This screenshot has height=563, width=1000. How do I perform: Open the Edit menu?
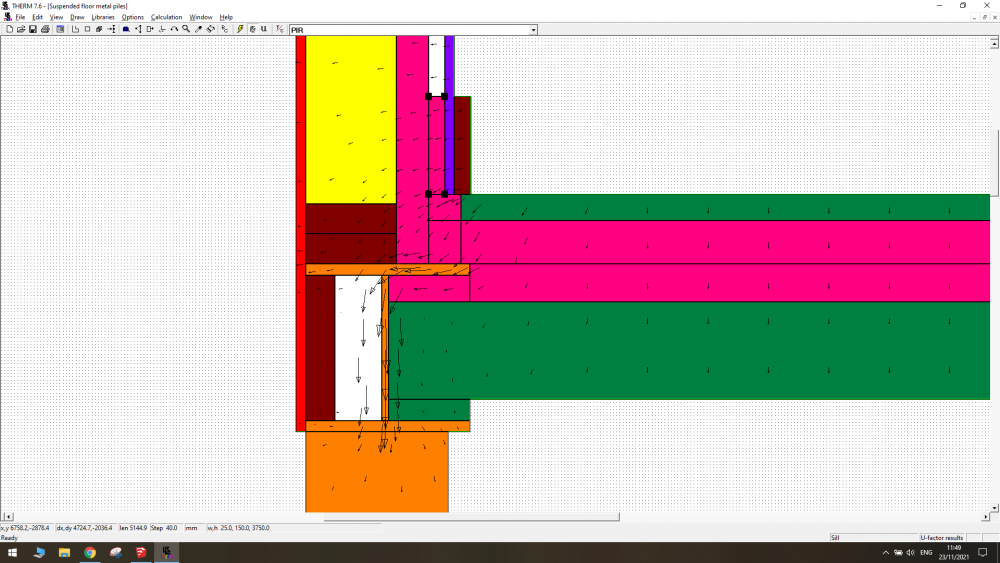coord(38,17)
